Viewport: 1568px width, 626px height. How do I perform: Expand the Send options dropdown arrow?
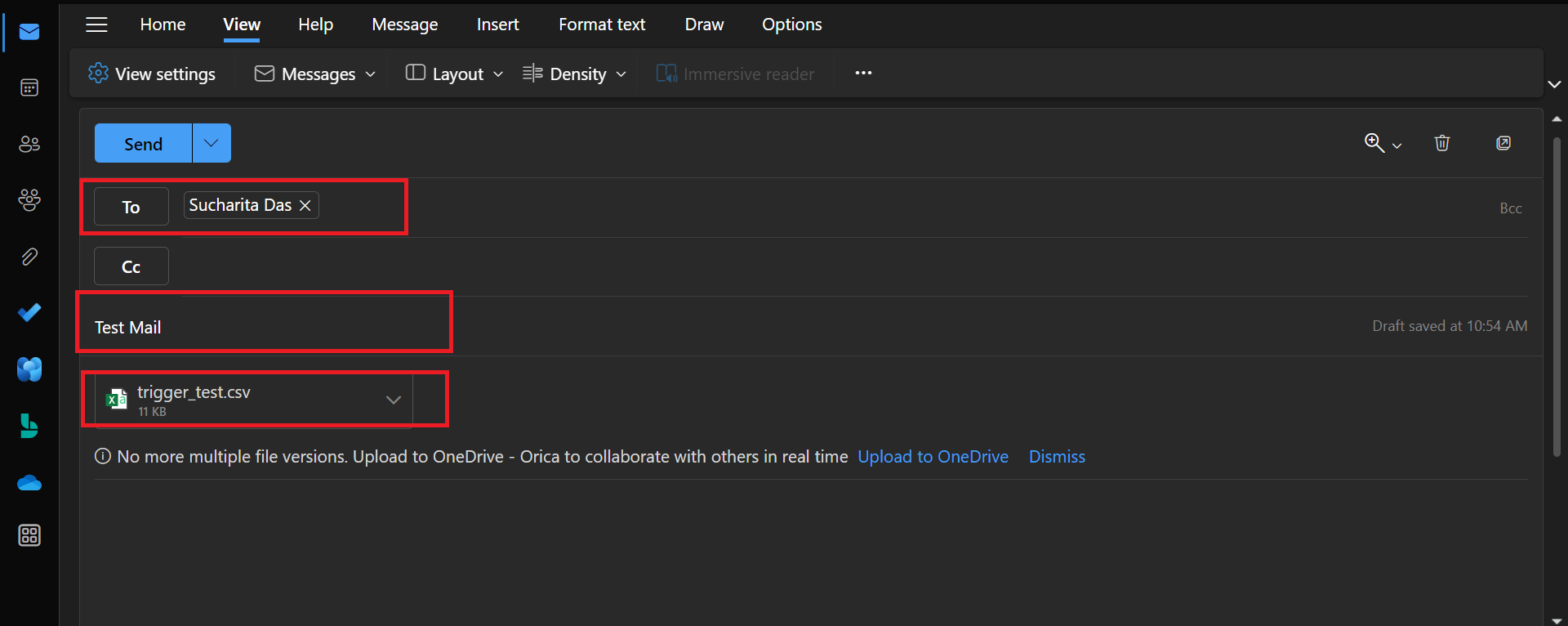212,143
